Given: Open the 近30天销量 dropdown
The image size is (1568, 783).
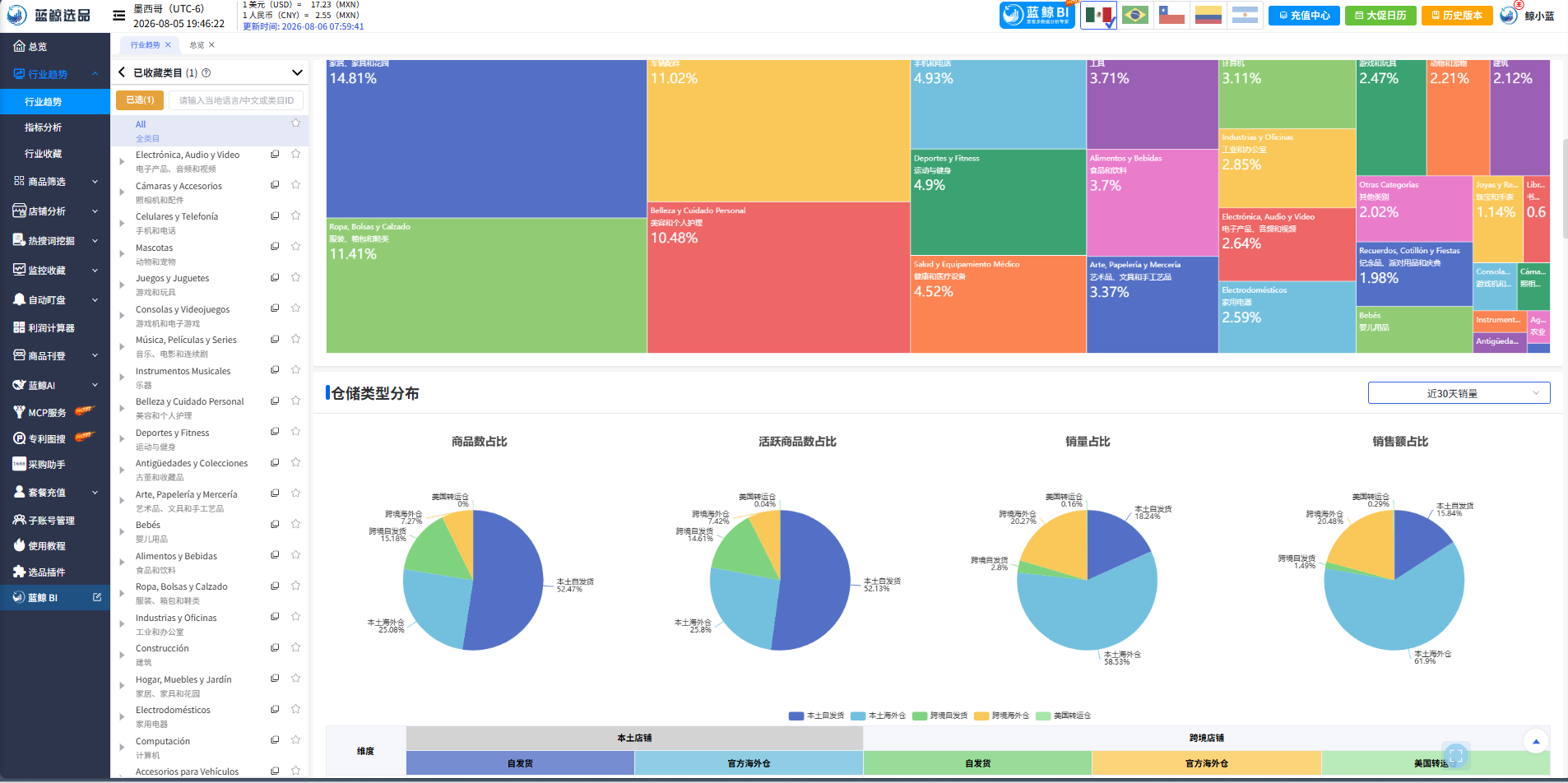Looking at the screenshot, I should 1459,393.
